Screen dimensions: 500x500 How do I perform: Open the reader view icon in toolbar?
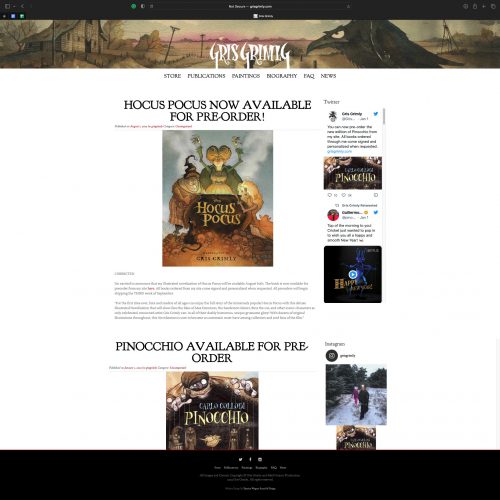click(152, 6)
